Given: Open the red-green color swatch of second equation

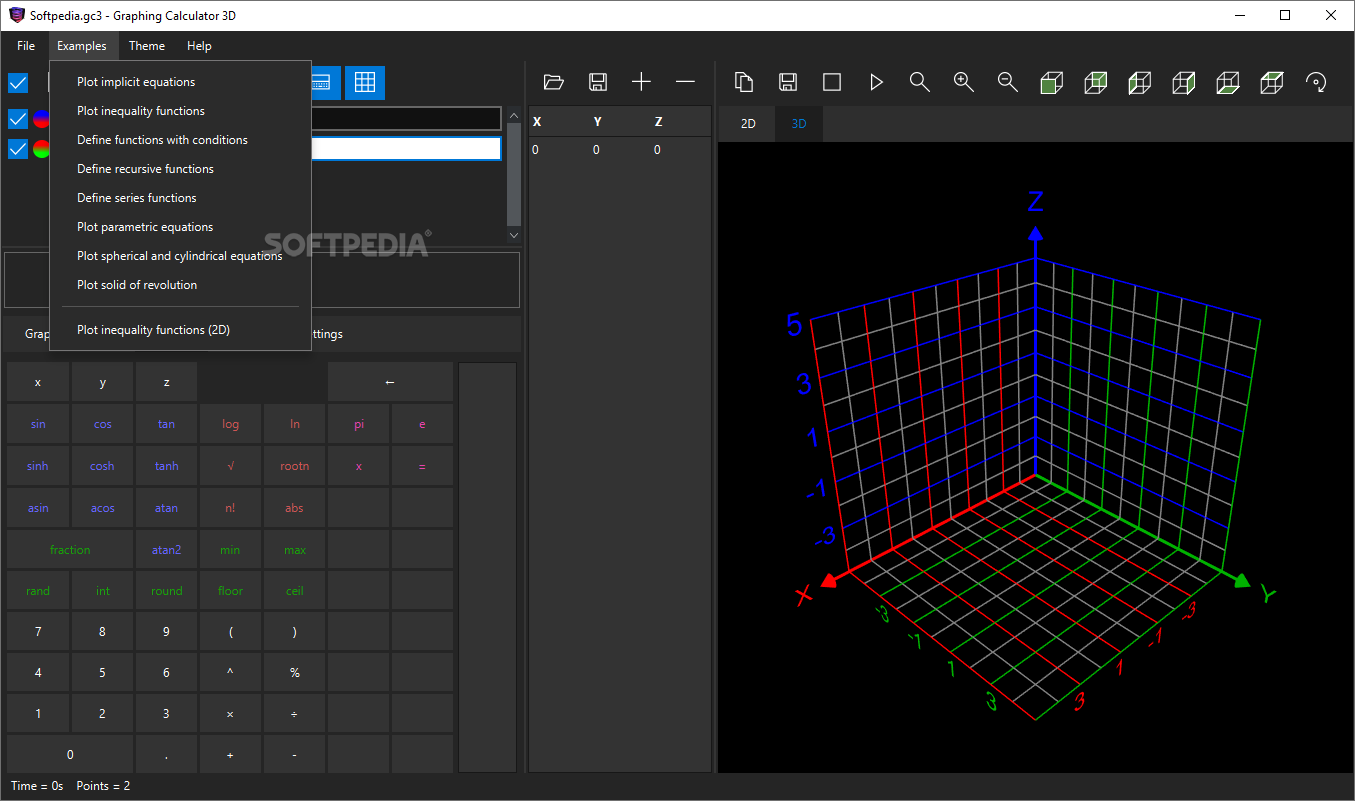Looking at the screenshot, I should coord(41,149).
